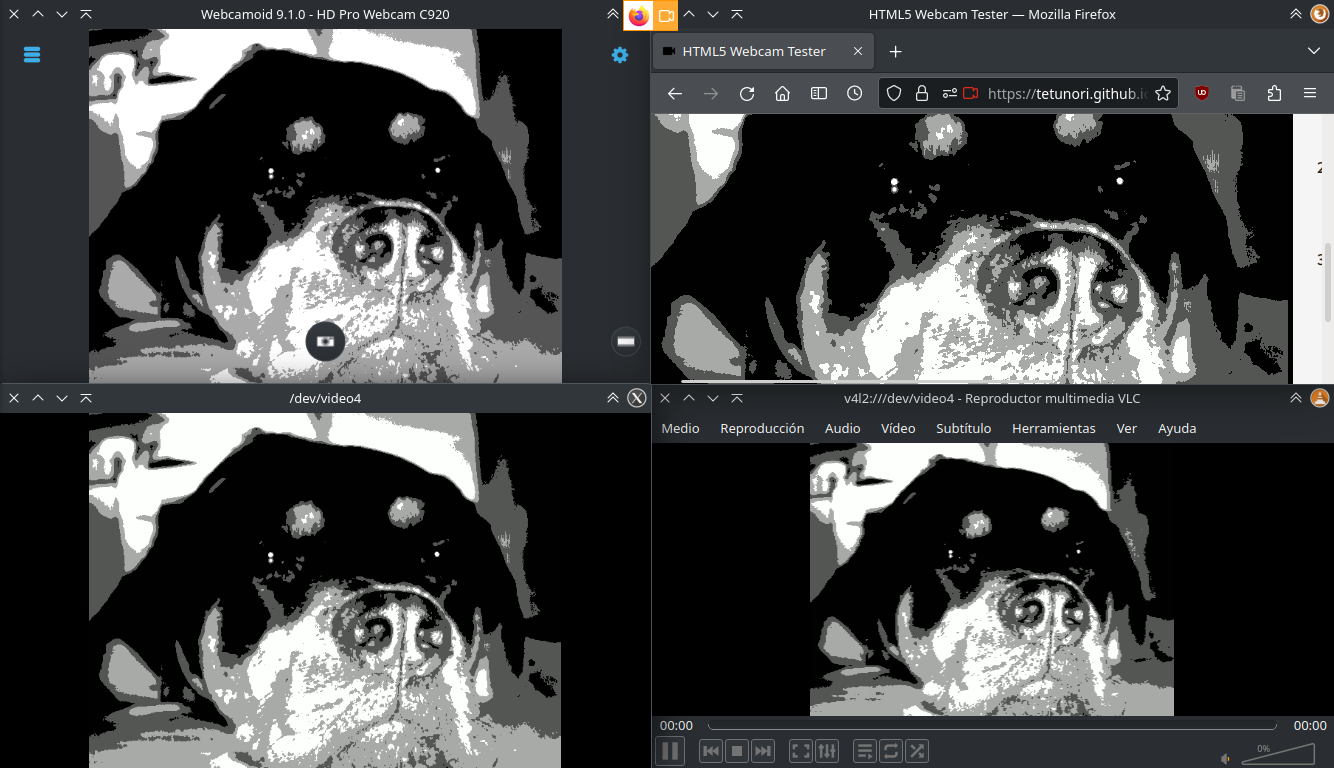Toggle VLC loop playback mode
This screenshot has width=1334, height=768.
(891, 750)
